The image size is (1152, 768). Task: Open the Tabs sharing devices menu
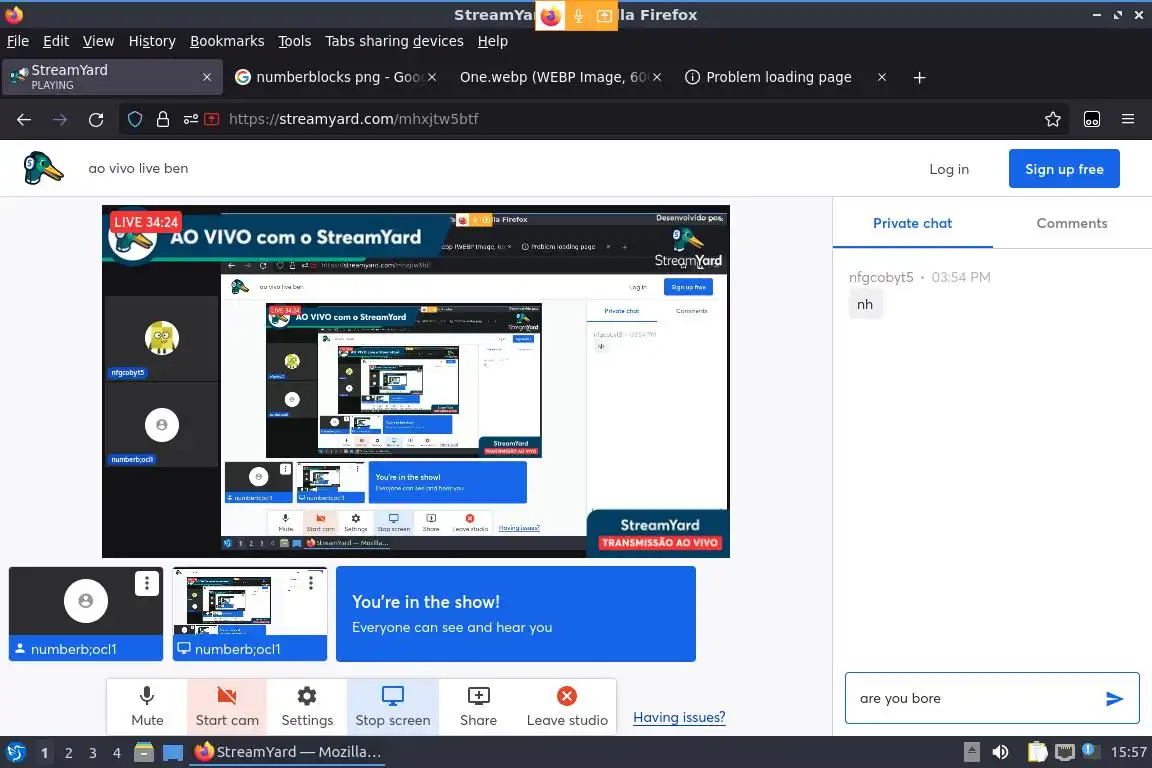point(394,41)
